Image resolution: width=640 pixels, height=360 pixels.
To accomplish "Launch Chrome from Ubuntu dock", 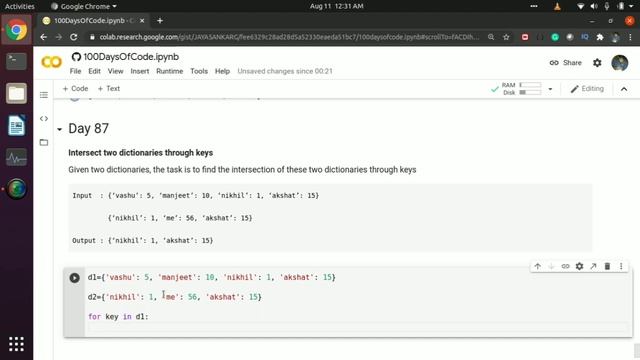I will [16, 30].
